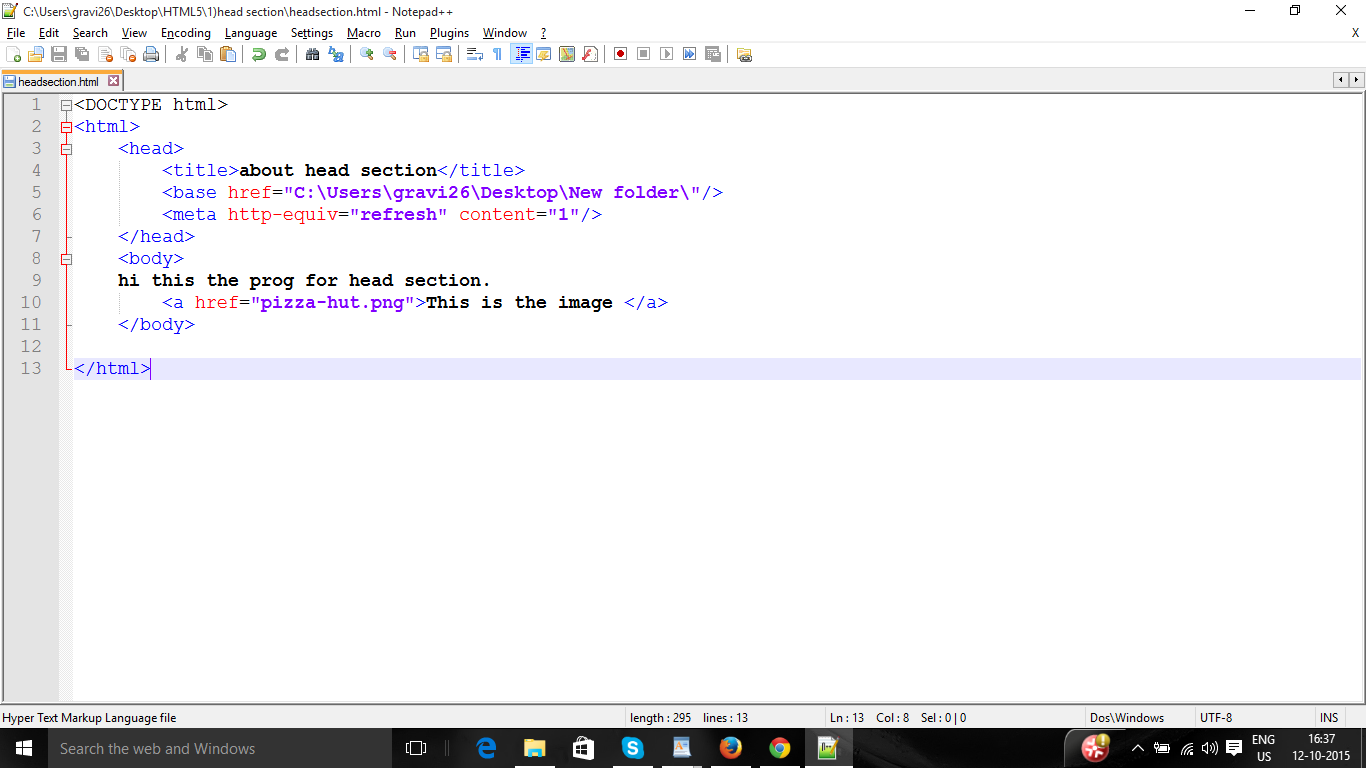Toggle the Show Indent Guide button
Viewport: 1366px width, 768px height.
[x=521, y=54]
